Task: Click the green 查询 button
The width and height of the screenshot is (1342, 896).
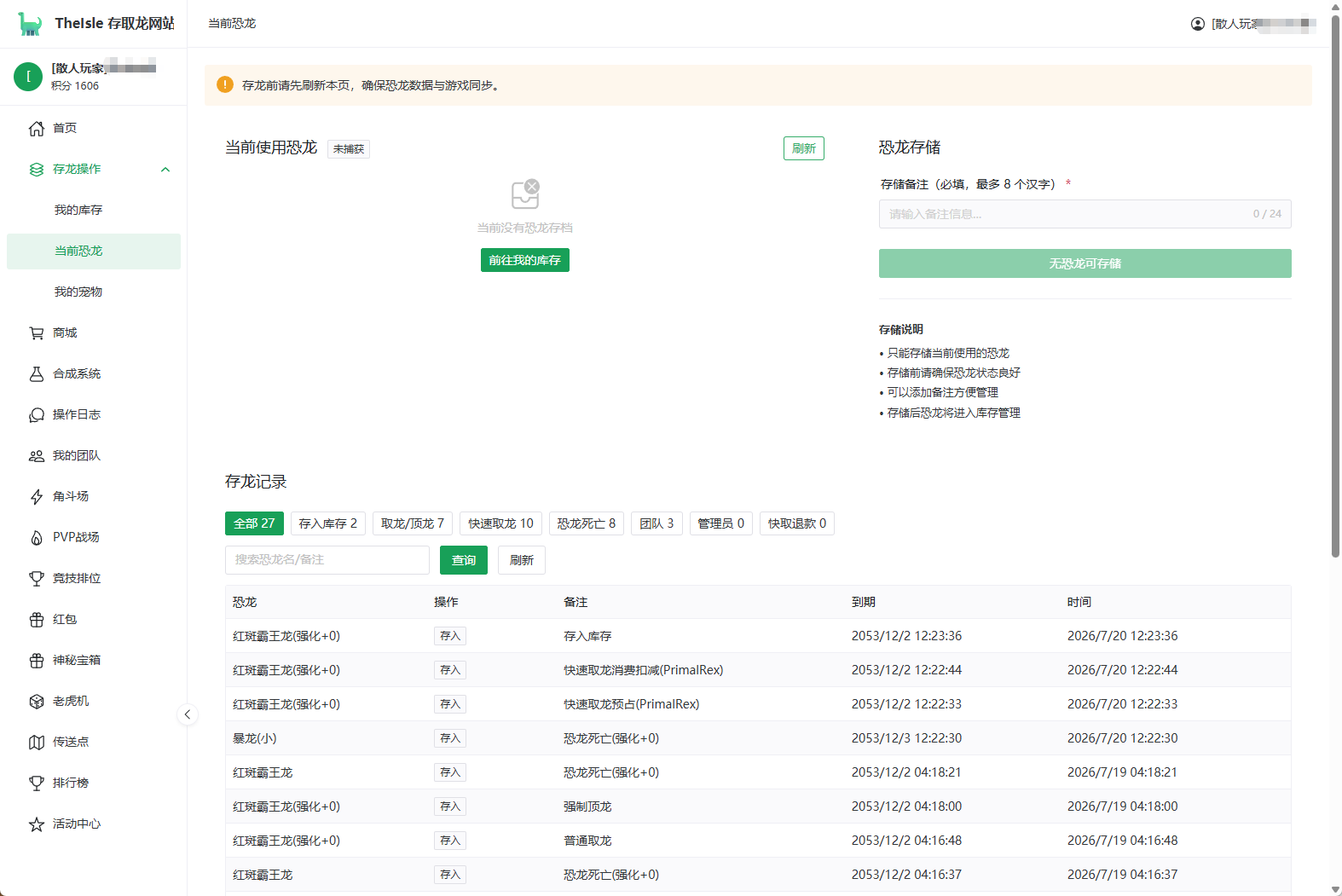Action: [x=464, y=560]
